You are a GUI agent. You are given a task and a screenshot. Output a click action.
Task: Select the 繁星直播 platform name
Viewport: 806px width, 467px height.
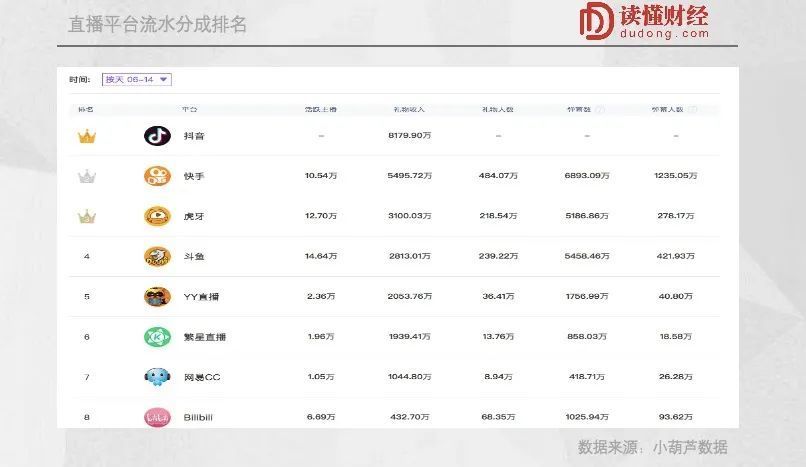click(x=205, y=337)
